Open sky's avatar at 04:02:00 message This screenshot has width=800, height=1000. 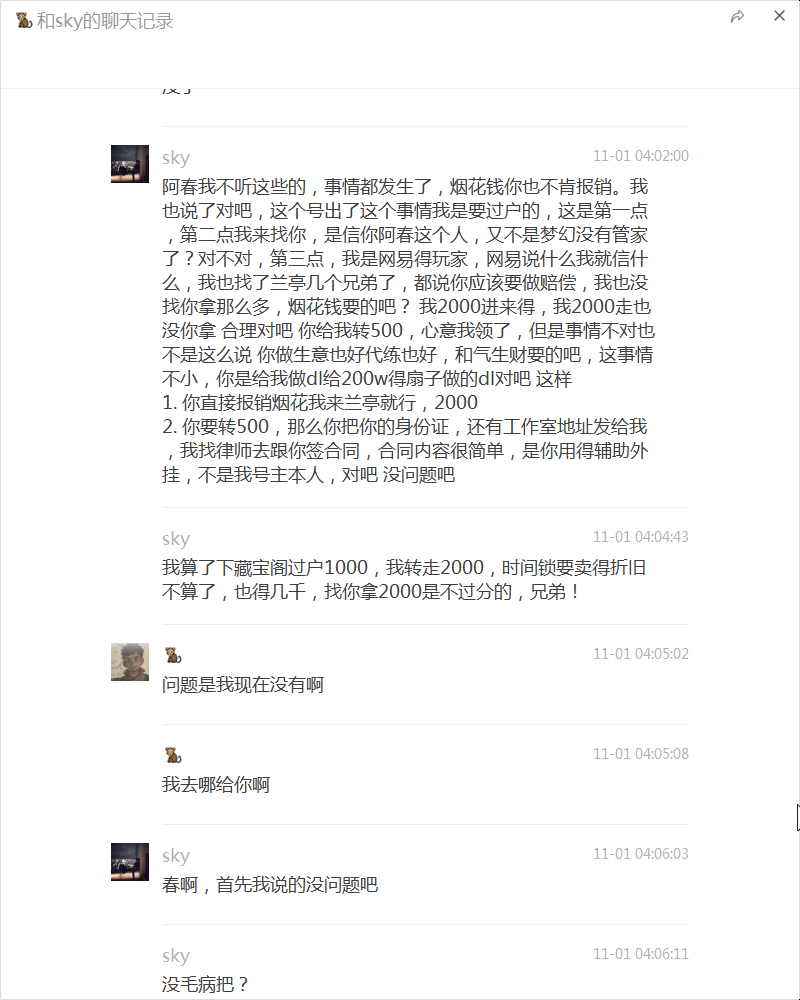coord(130,164)
